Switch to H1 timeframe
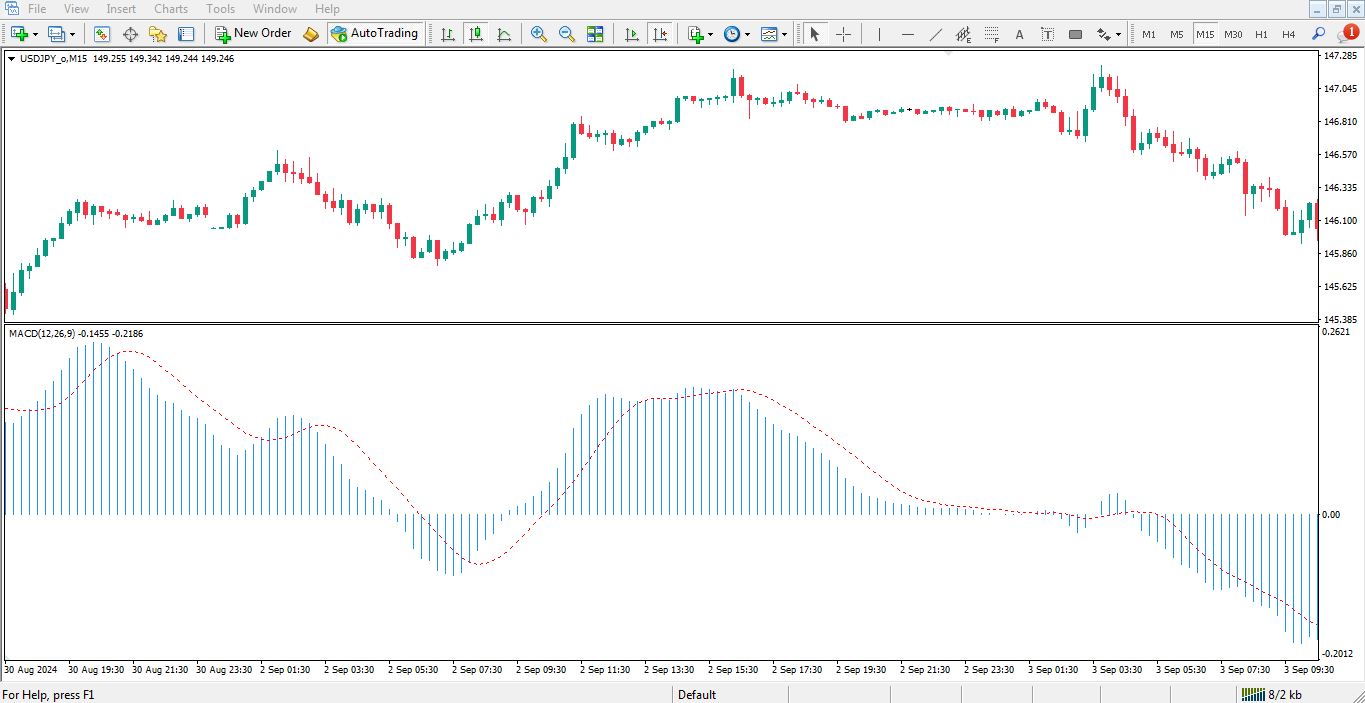 [x=1261, y=34]
